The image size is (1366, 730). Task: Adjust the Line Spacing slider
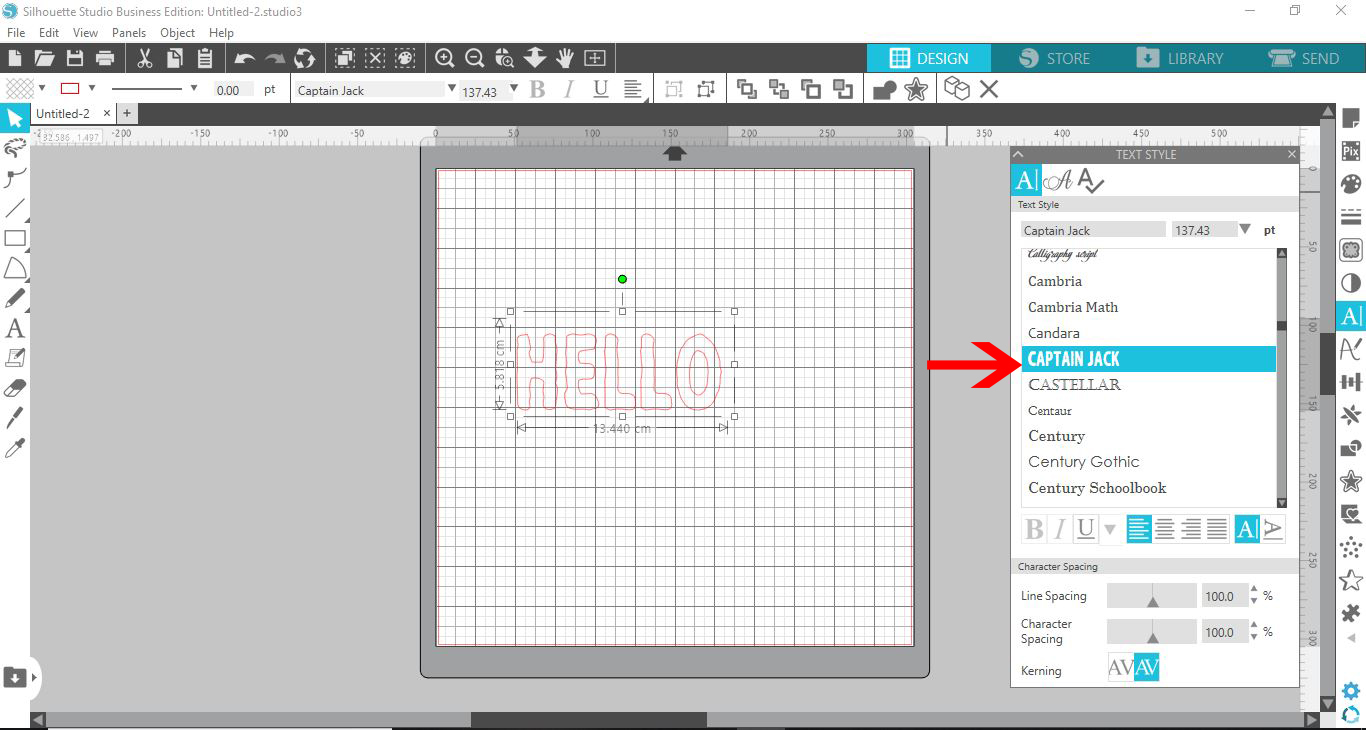(x=1152, y=596)
